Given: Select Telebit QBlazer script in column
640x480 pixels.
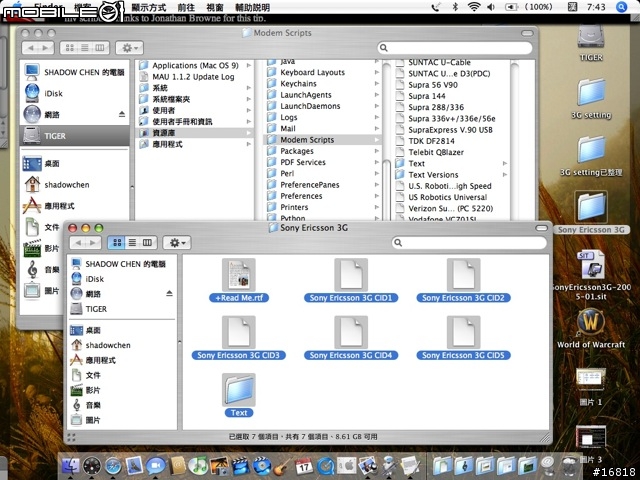Looking at the screenshot, I should (436, 152).
